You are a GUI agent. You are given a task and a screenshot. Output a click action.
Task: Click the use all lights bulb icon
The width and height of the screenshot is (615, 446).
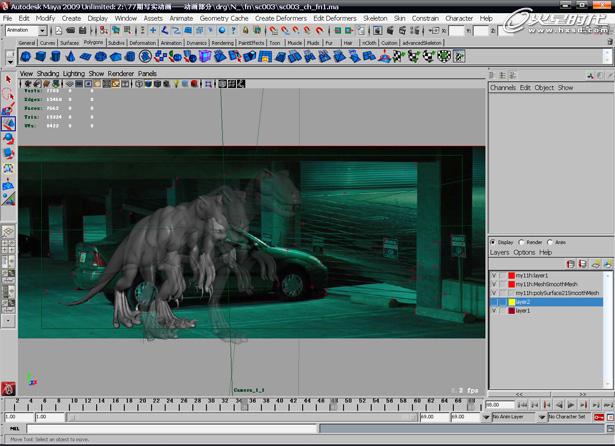pyautogui.click(x=176, y=84)
